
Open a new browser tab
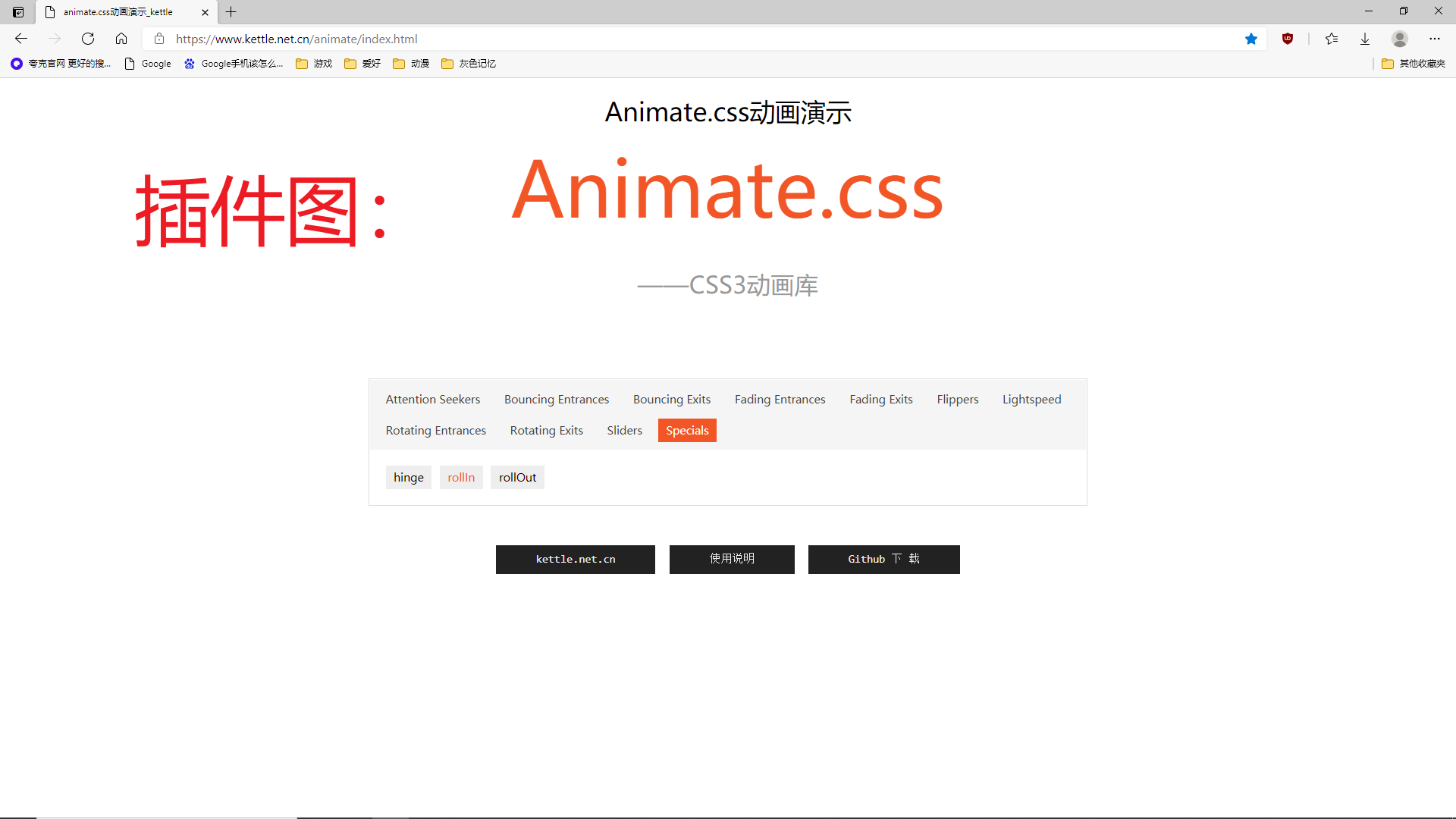(x=231, y=12)
